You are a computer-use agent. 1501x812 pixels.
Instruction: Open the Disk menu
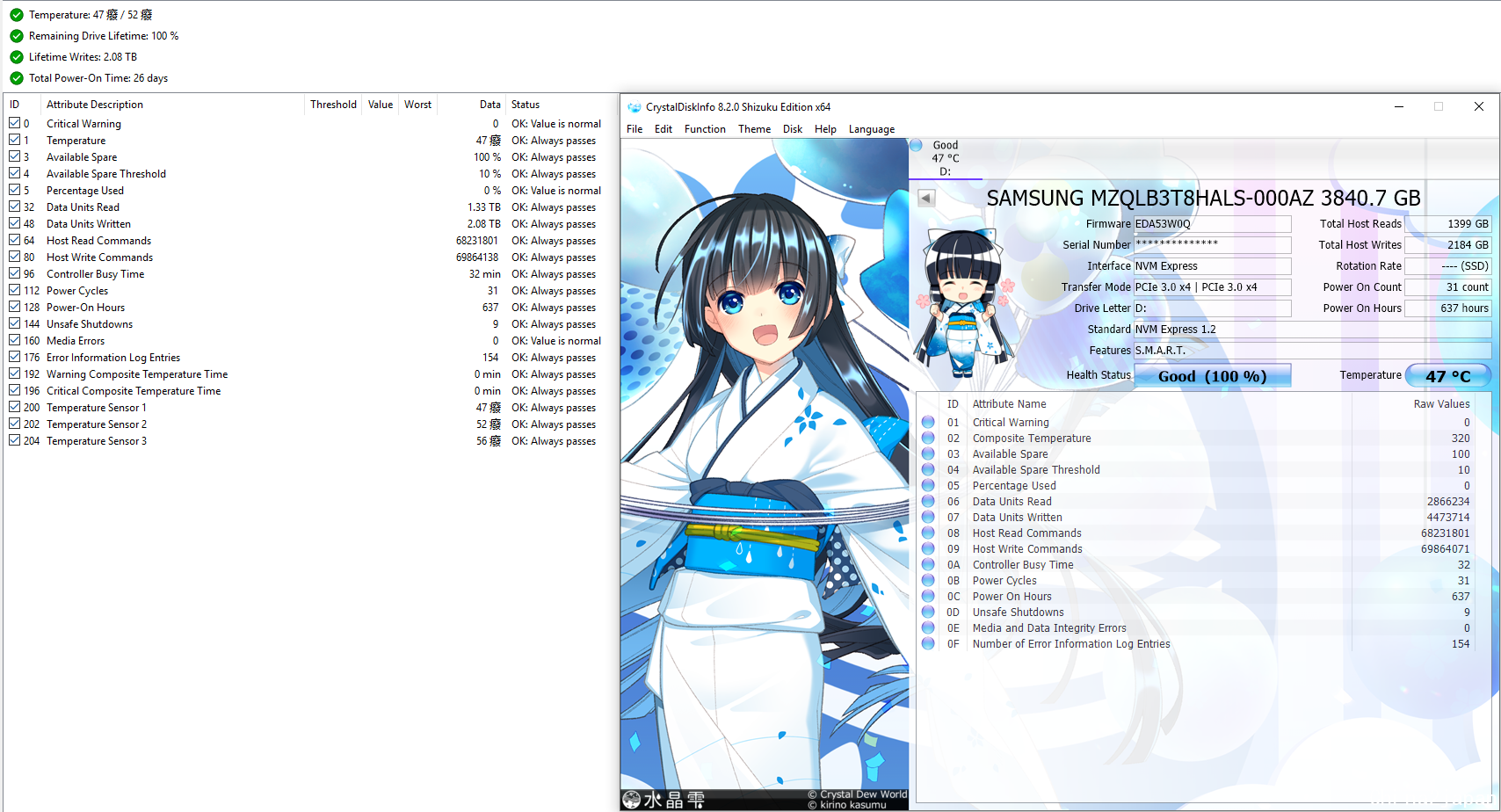coord(793,129)
